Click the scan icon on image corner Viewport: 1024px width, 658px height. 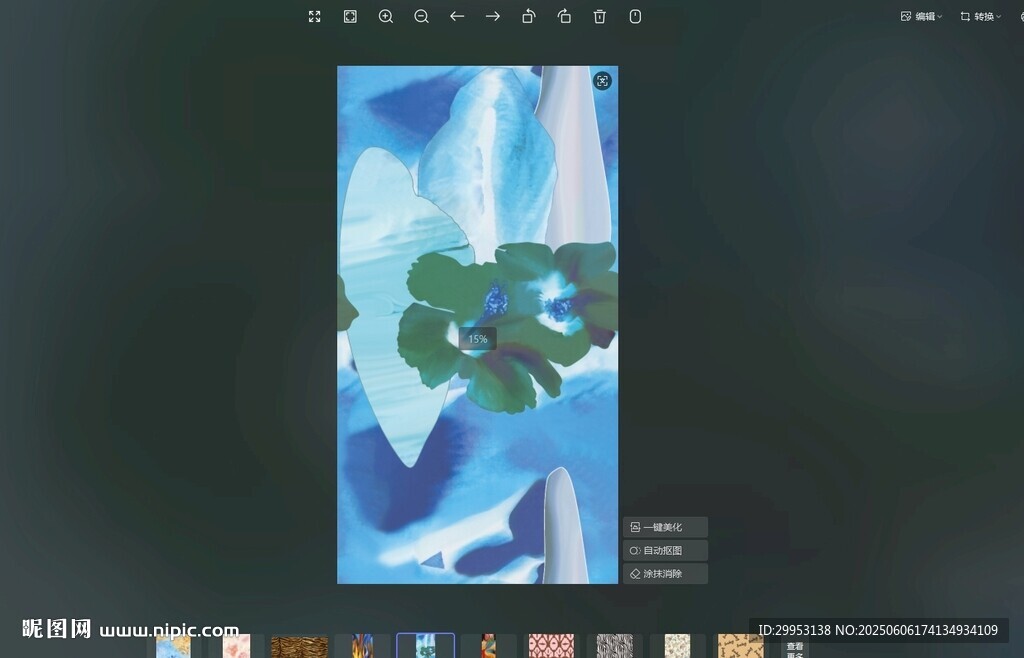coord(602,81)
